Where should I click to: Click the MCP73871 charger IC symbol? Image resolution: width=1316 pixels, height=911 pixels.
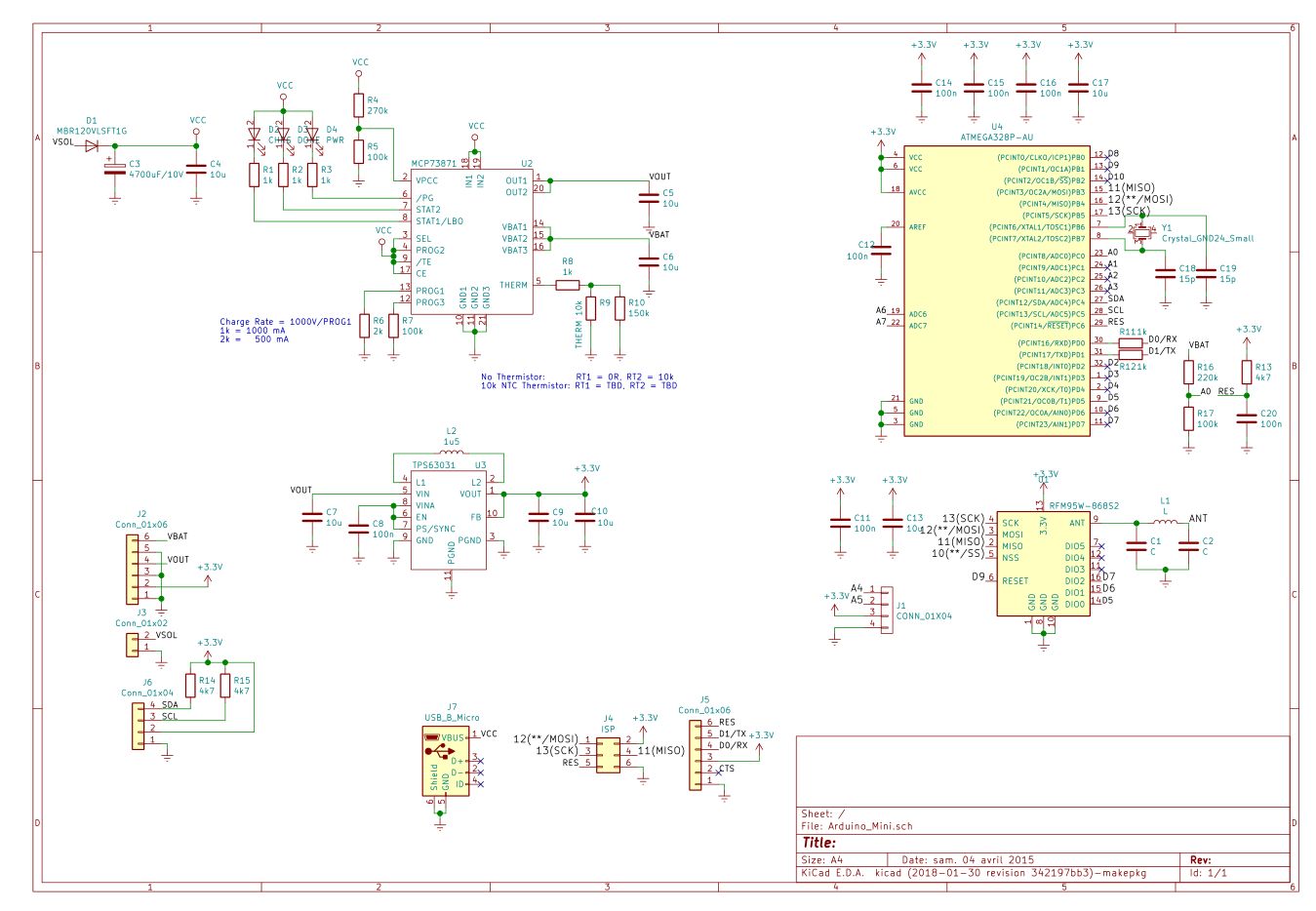[471, 242]
